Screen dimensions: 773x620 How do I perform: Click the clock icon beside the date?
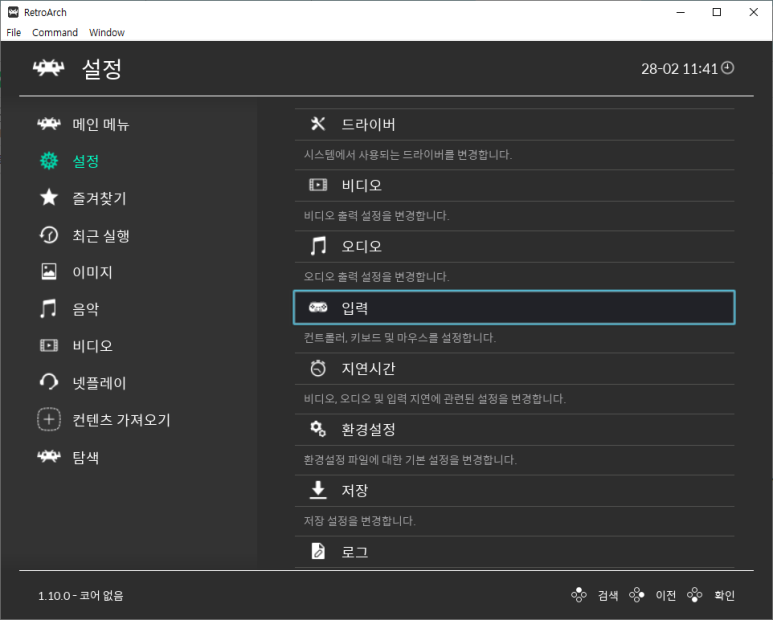tap(728, 68)
